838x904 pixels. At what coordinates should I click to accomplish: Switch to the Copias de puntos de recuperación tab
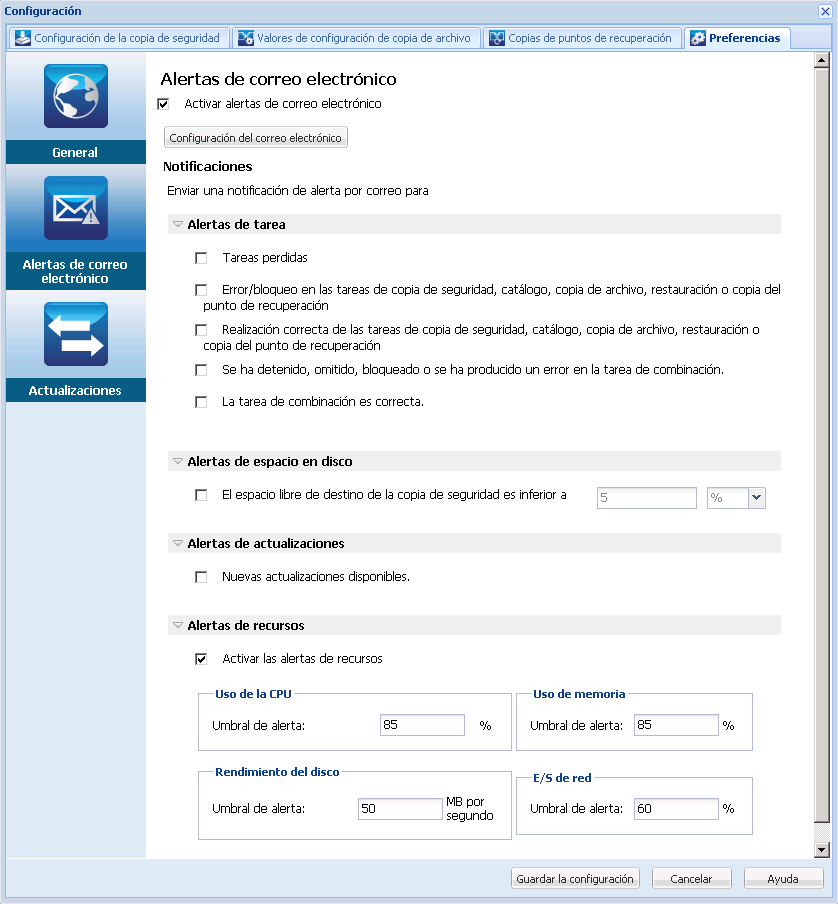tap(580, 38)
